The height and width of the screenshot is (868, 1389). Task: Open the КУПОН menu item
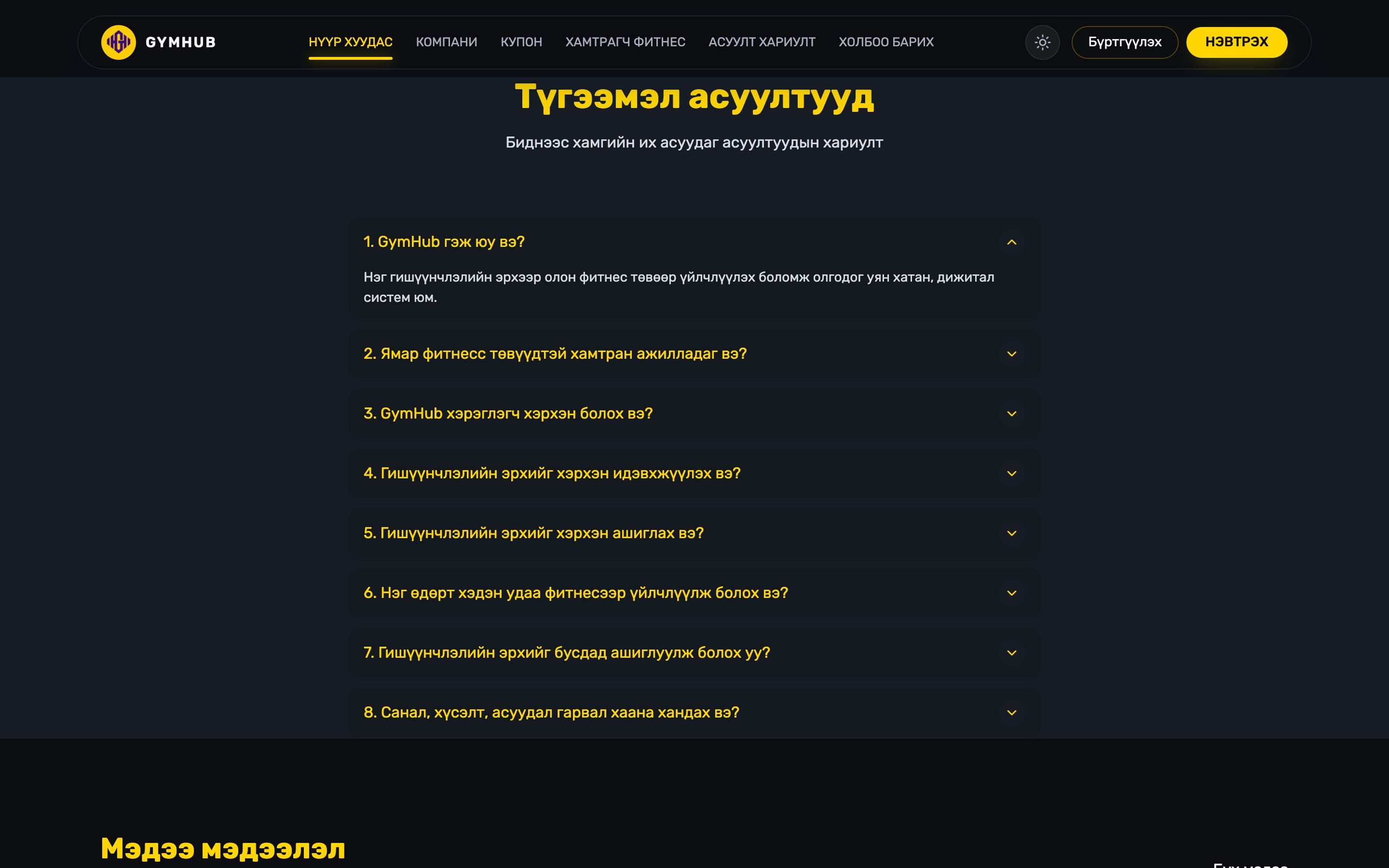[521, 42]
